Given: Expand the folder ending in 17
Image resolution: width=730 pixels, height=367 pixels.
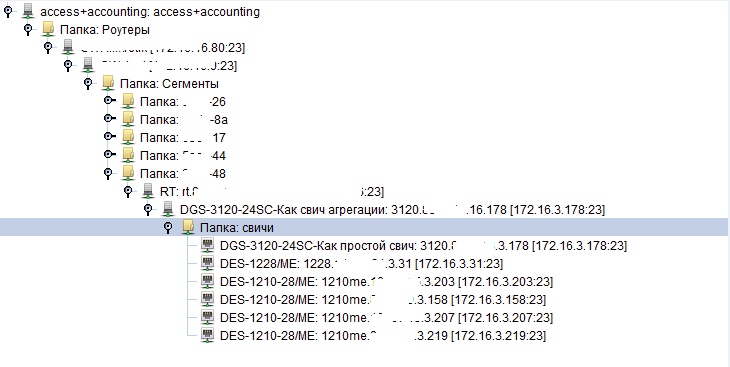Looking at the screenshot, I should click(x=108, y=136).
